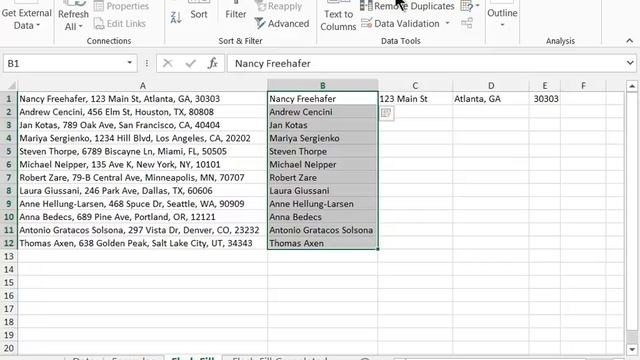The image size is (640, 360).
Task: Click Remove Duplicates button
Action: point(407,6)
